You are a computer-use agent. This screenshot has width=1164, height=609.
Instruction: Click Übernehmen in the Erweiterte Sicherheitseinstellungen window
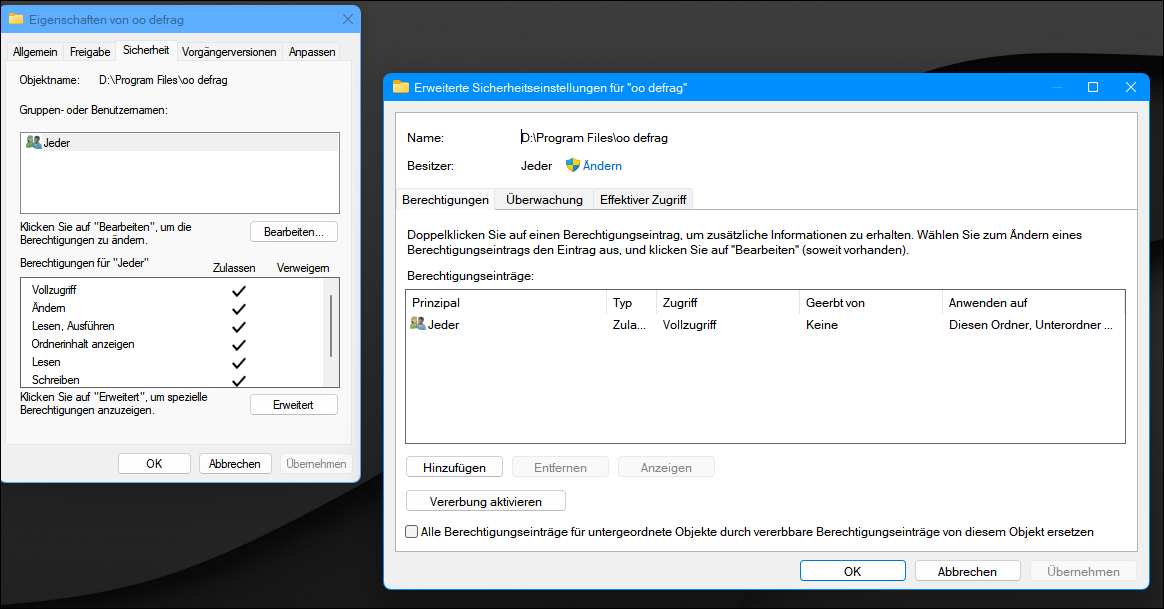point(1083,571)
